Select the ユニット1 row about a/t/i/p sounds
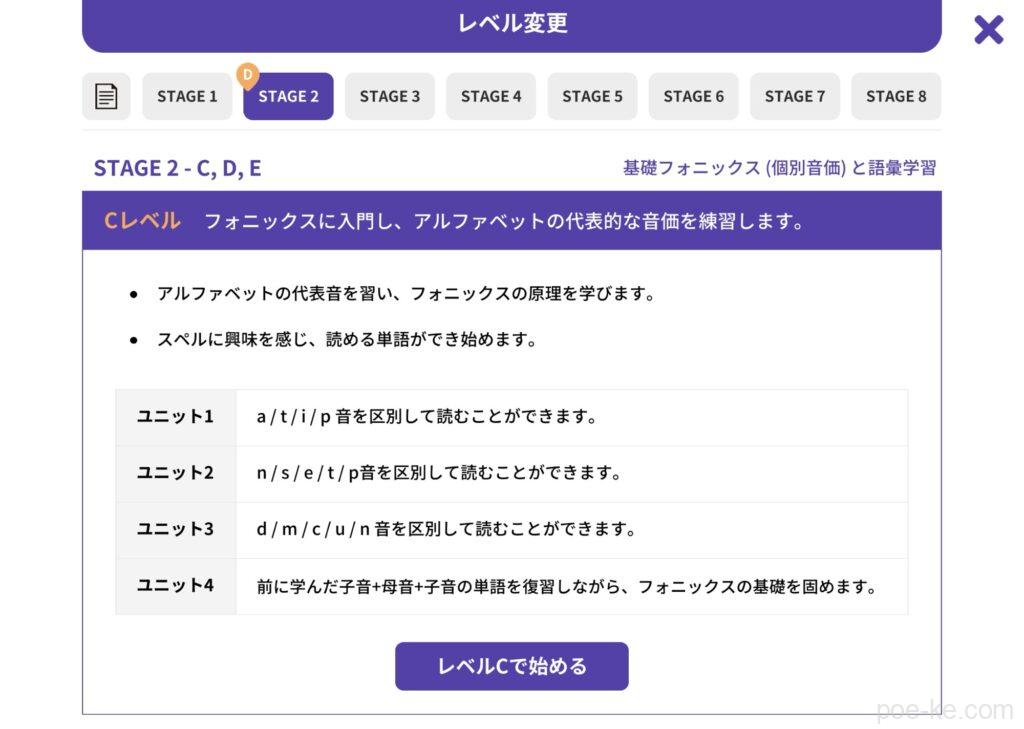The height and width of the screenshot is (729, 1024). (511, 417)
